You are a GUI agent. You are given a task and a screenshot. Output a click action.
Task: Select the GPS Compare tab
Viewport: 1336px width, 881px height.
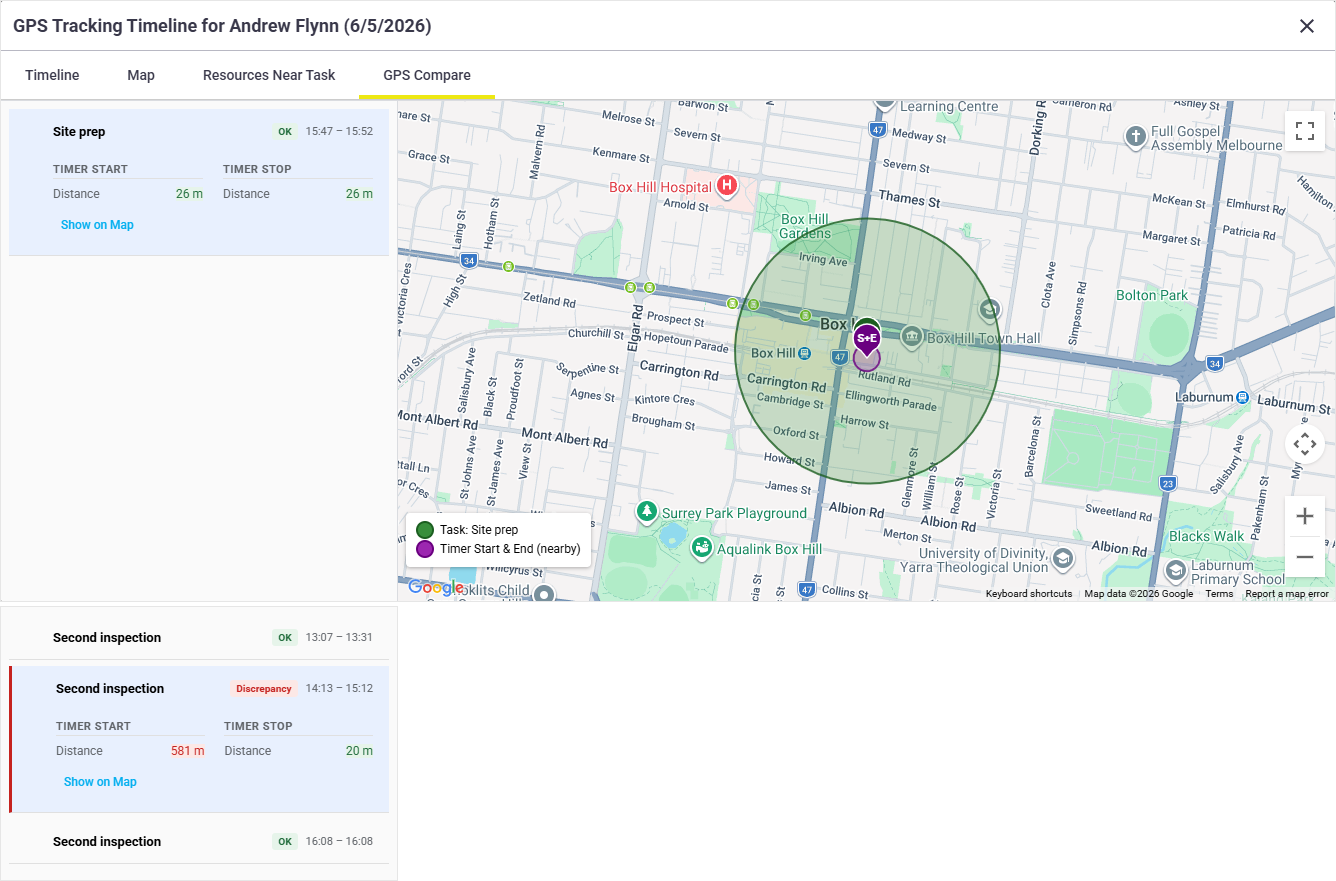pos(427,75)
